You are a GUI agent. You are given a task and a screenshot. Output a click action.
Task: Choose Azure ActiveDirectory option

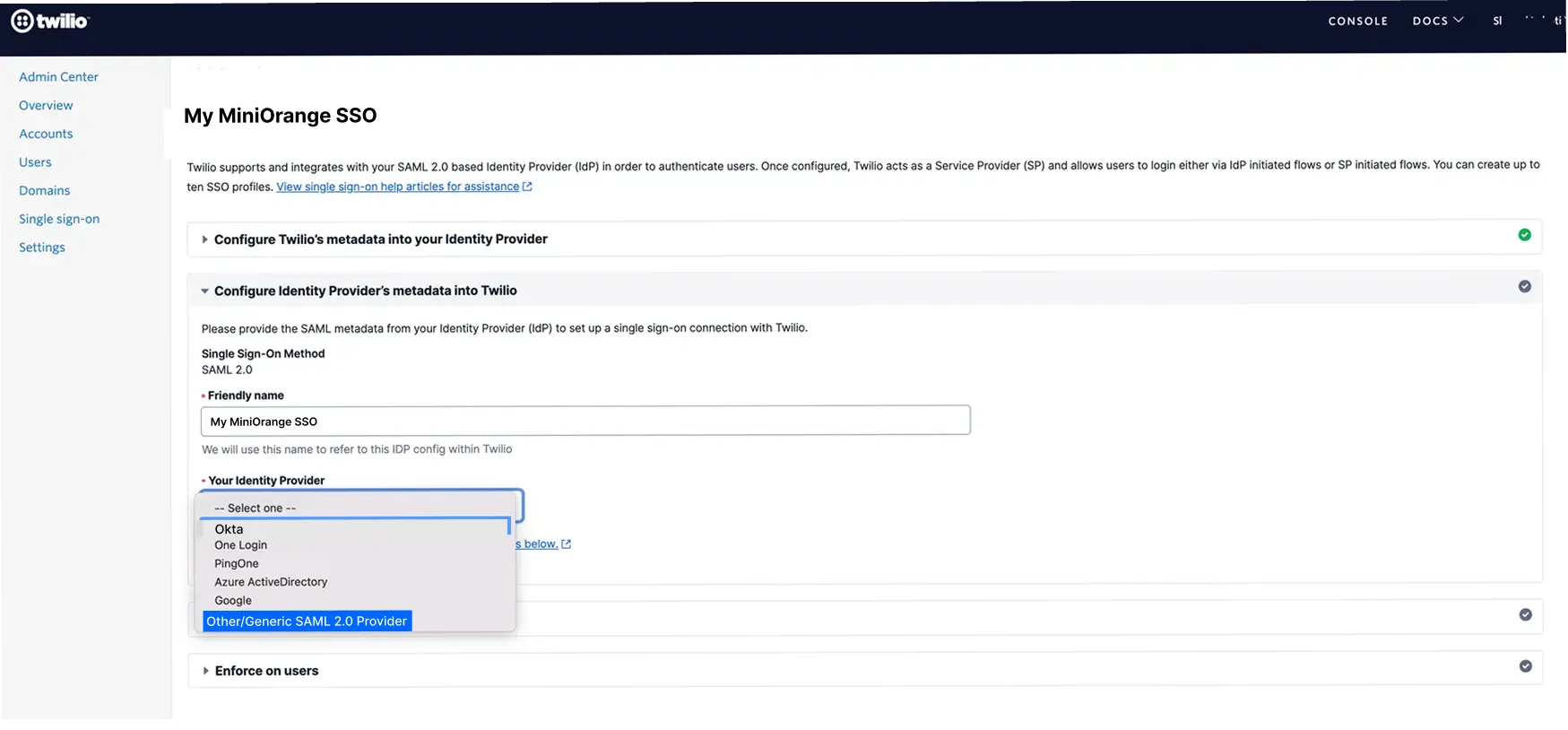pos(271,582)
